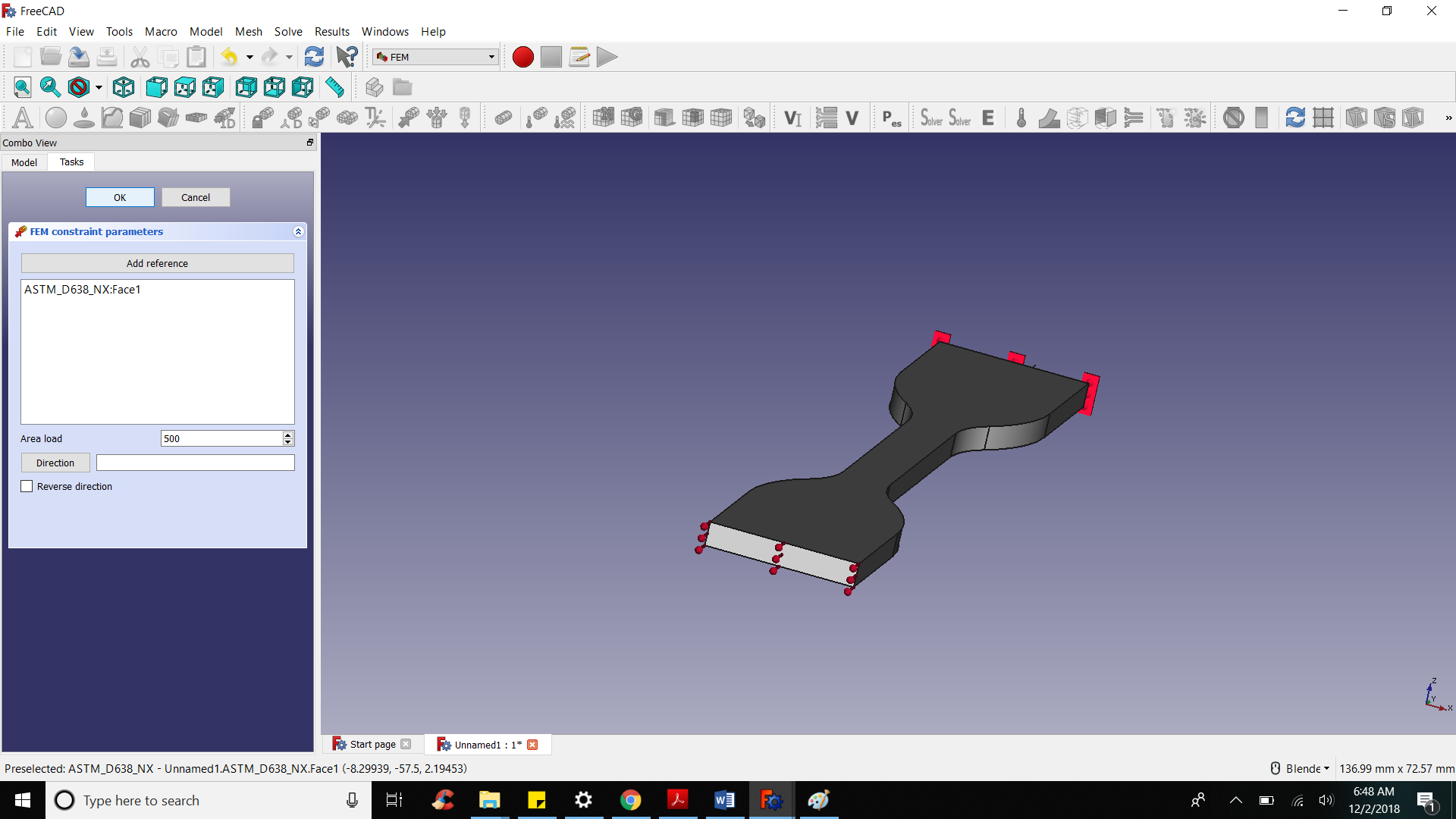Click the What's This help cursor icon
Image resolution: width=1456 pixels, height=819 pixels.
click(x=347, y=57)
